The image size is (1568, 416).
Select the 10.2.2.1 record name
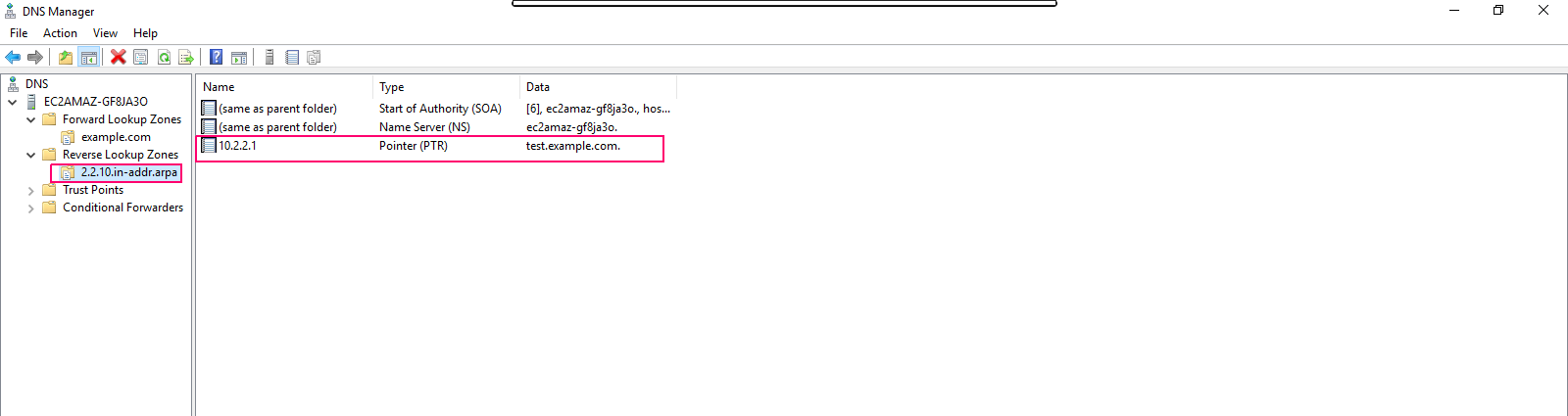coord(237,146)
